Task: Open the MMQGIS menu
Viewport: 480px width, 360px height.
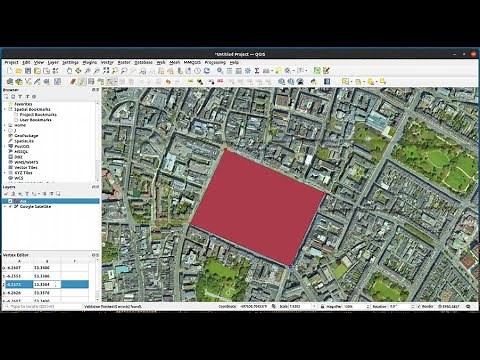Action: [192, 62]
